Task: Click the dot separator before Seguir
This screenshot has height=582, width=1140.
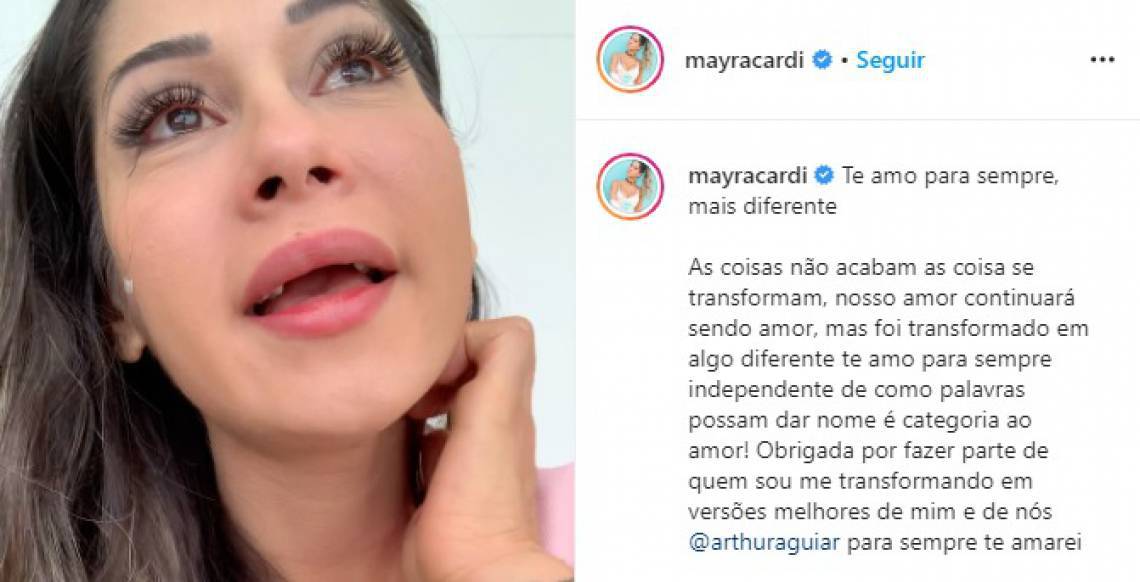Action: [x=845, y=61]
